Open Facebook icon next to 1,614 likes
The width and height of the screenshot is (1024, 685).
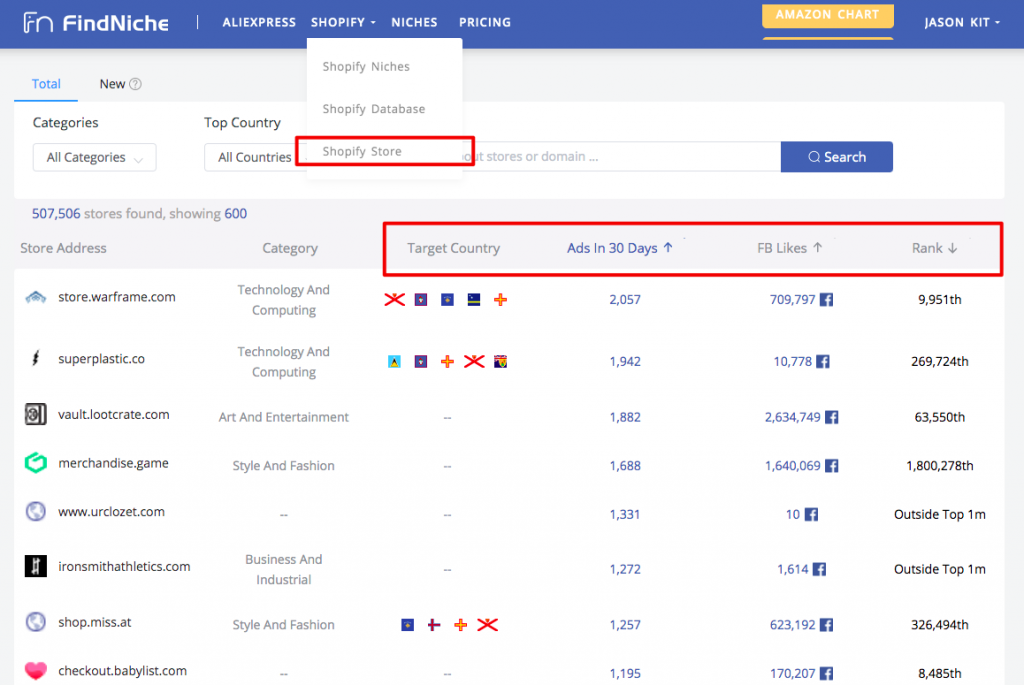pyautogui.click(x=819, y=569)
